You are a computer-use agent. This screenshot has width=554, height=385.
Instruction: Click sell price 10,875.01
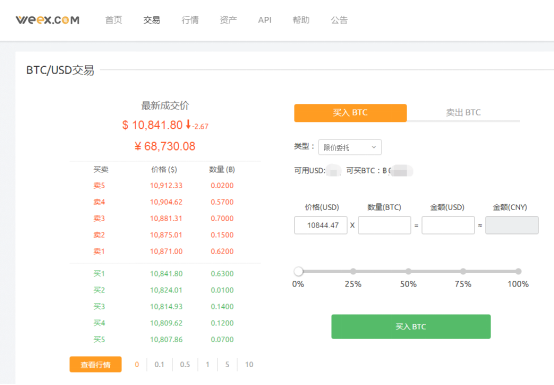tap(166, 235)
